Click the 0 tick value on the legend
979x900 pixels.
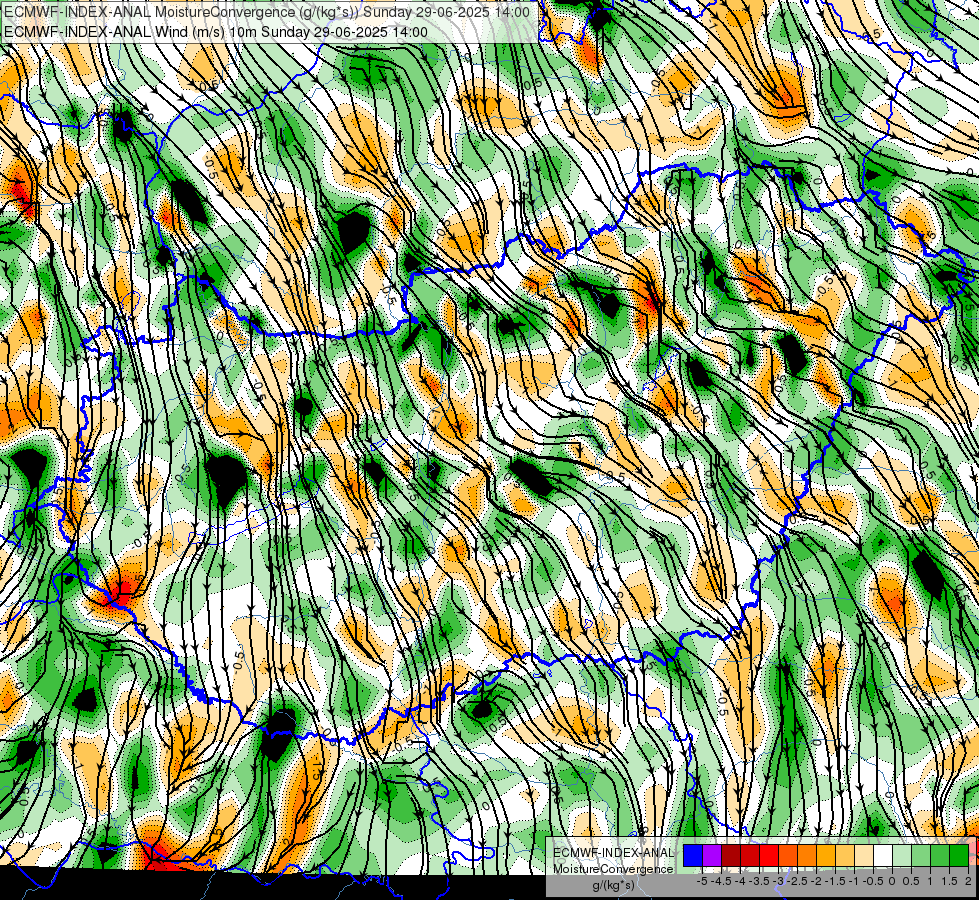[892, 881]
